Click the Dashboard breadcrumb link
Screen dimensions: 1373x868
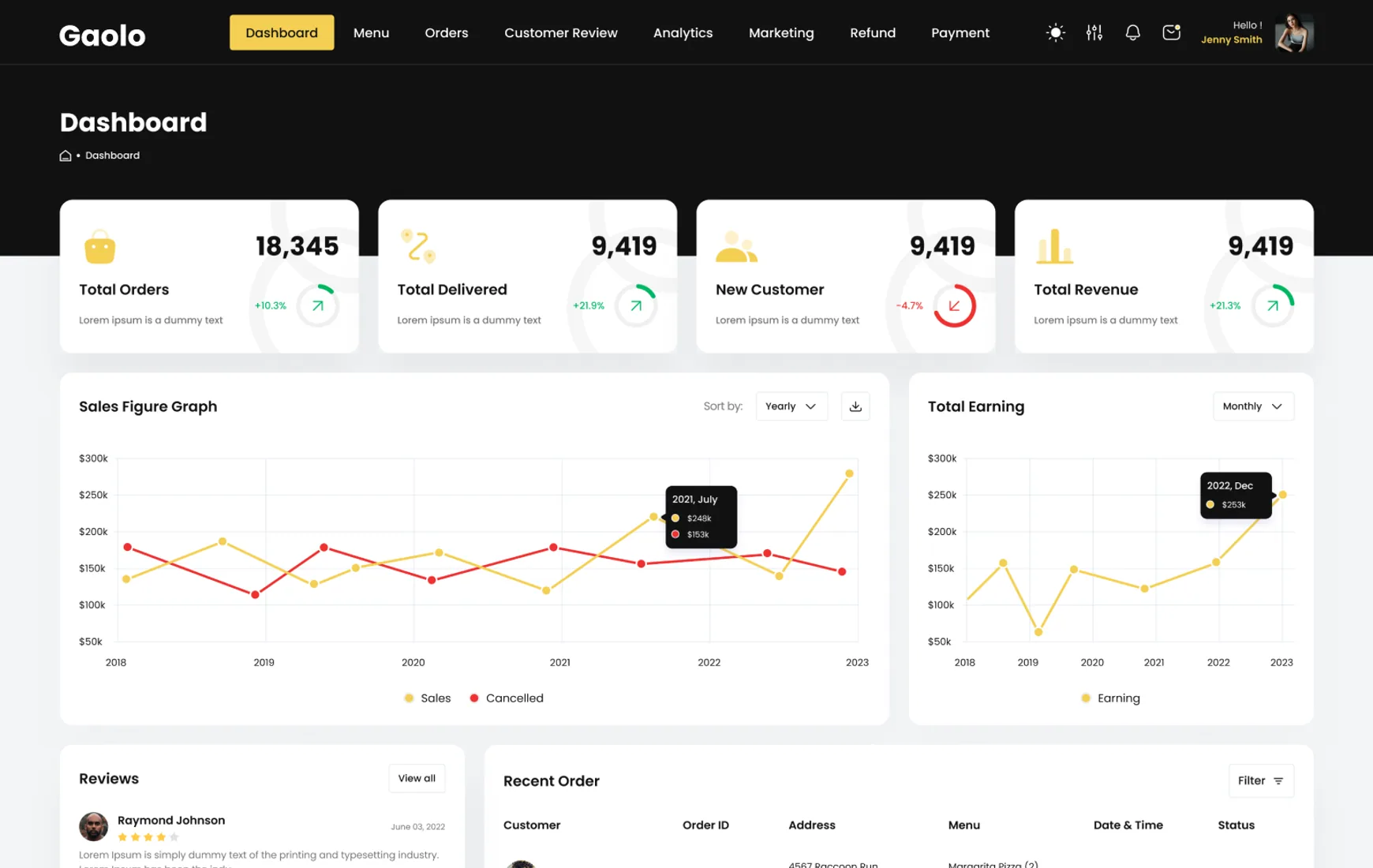click(112, 155)
